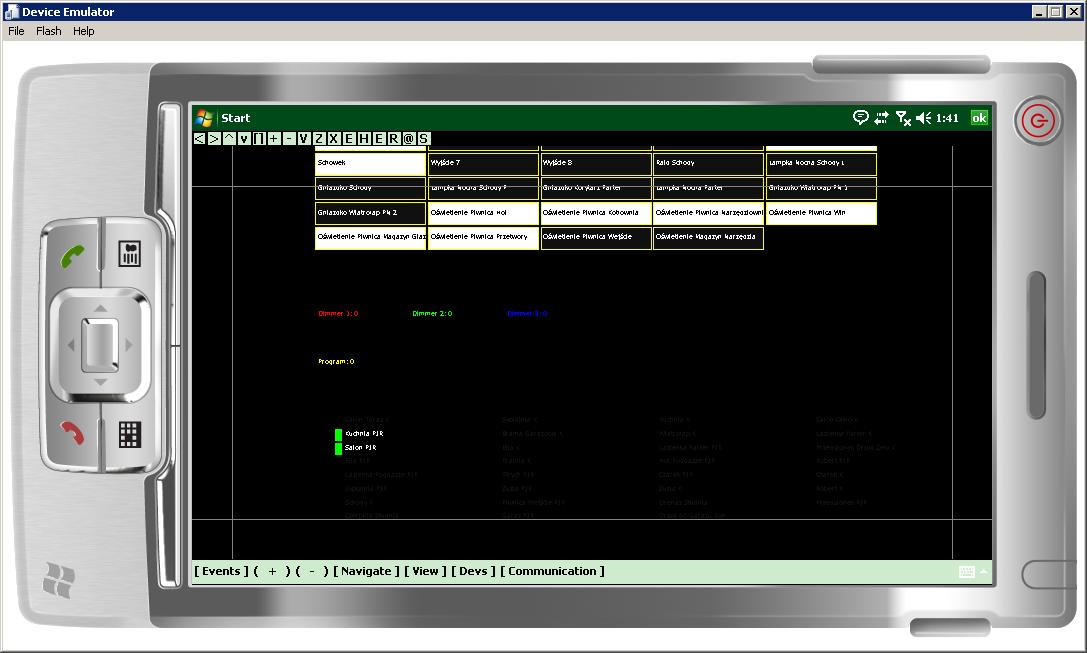
Task: Open the [ Devs ] menu
Action: click(473, 571)
